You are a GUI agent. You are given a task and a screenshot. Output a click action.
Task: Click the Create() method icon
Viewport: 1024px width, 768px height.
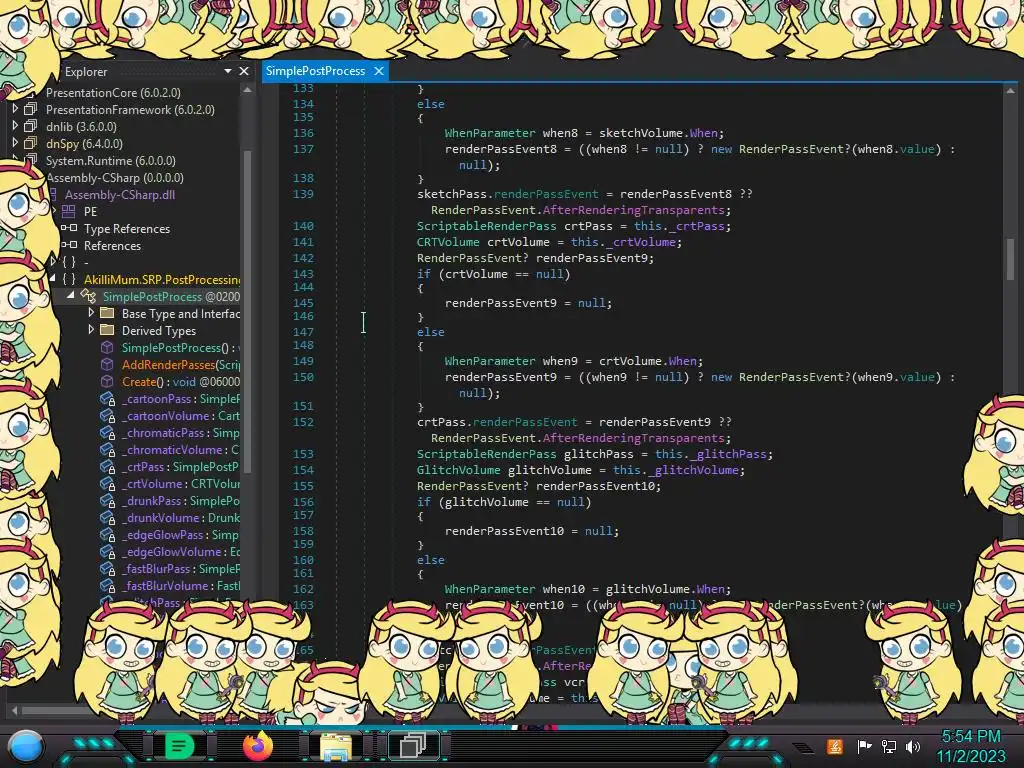pos(106,381)
